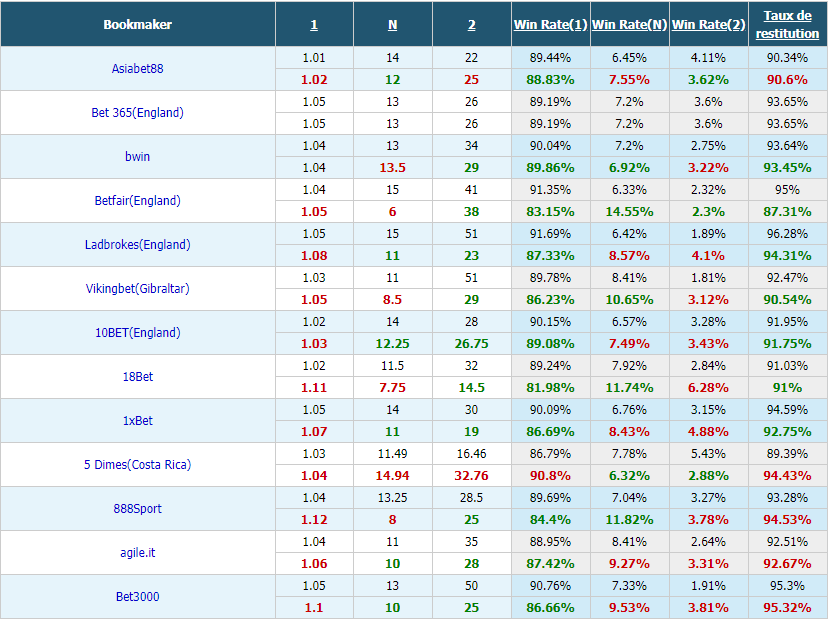
Task: Select 18Bet home odds 1.11
Action: 314,388
